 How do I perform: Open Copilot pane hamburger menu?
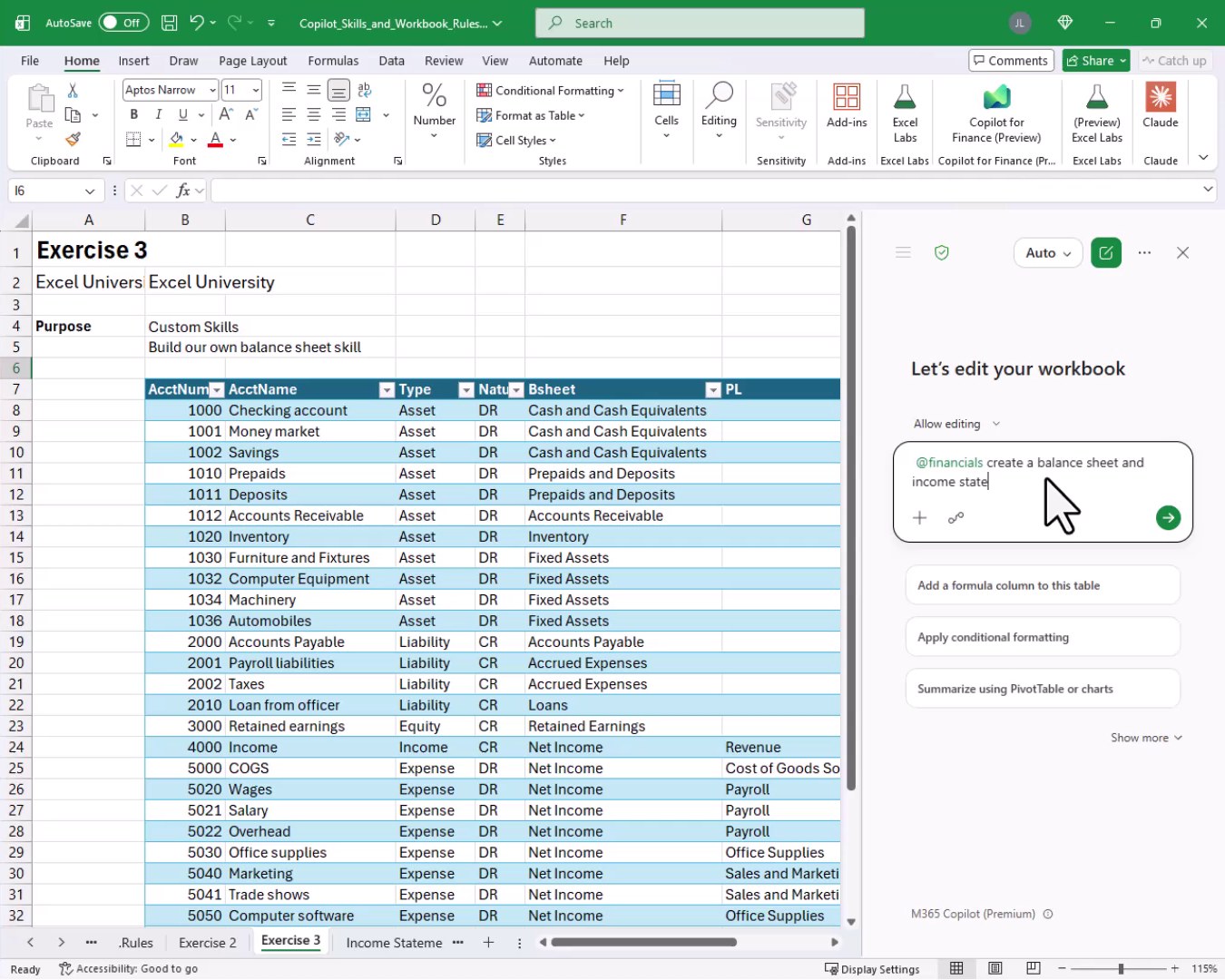(x=903, y=252)
